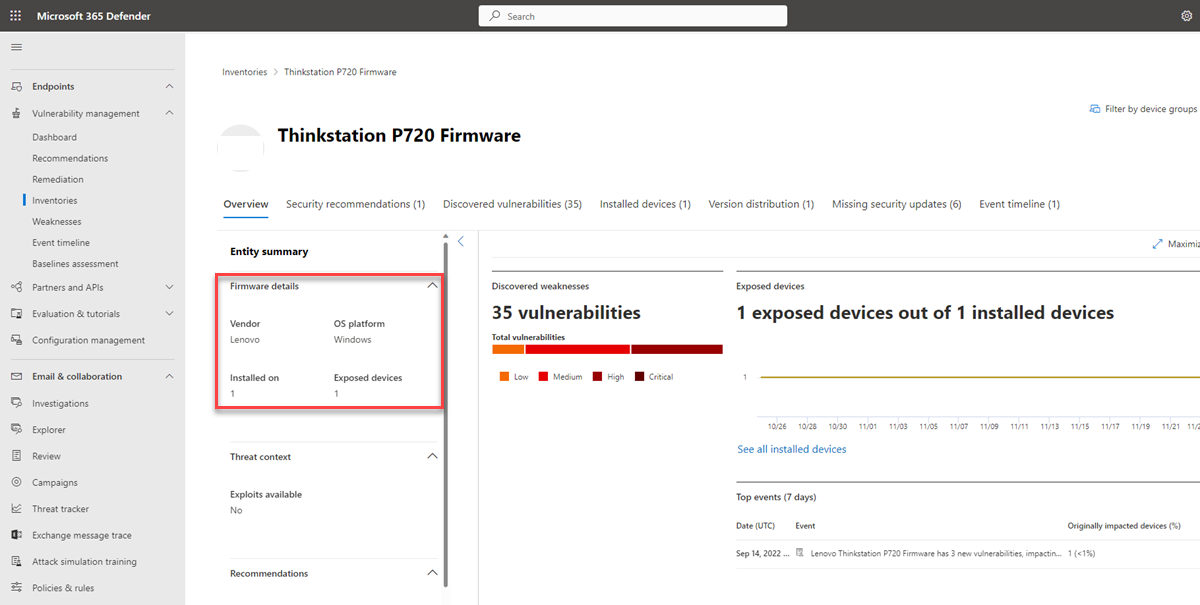Collapse the Firmware details section
This screenshot has width=1200, height=605.
click(432, 286)
